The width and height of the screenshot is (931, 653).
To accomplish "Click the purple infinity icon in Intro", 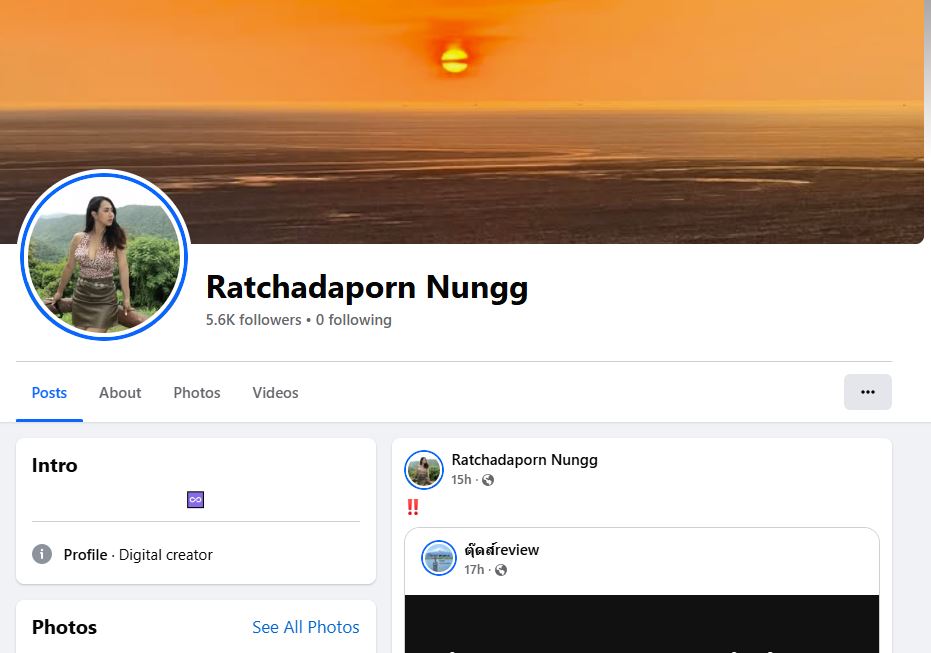I will pos(195,499).
